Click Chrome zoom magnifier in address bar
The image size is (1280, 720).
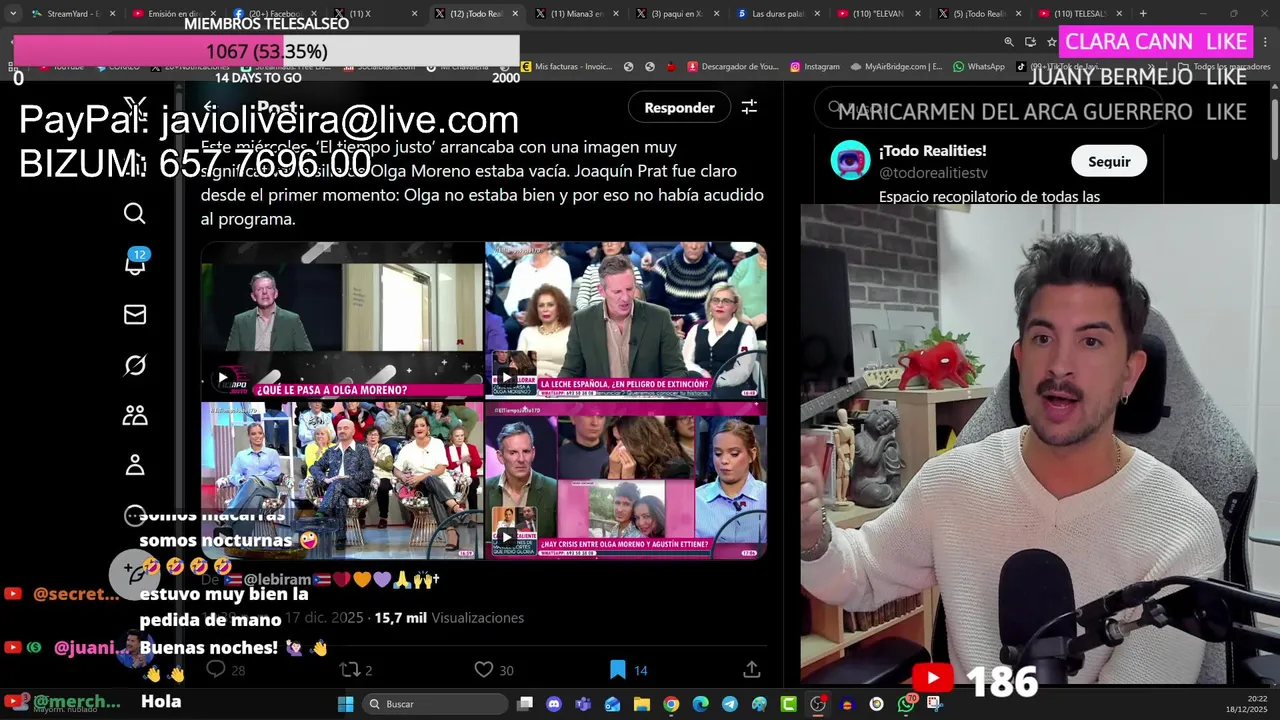point(1009,41)
